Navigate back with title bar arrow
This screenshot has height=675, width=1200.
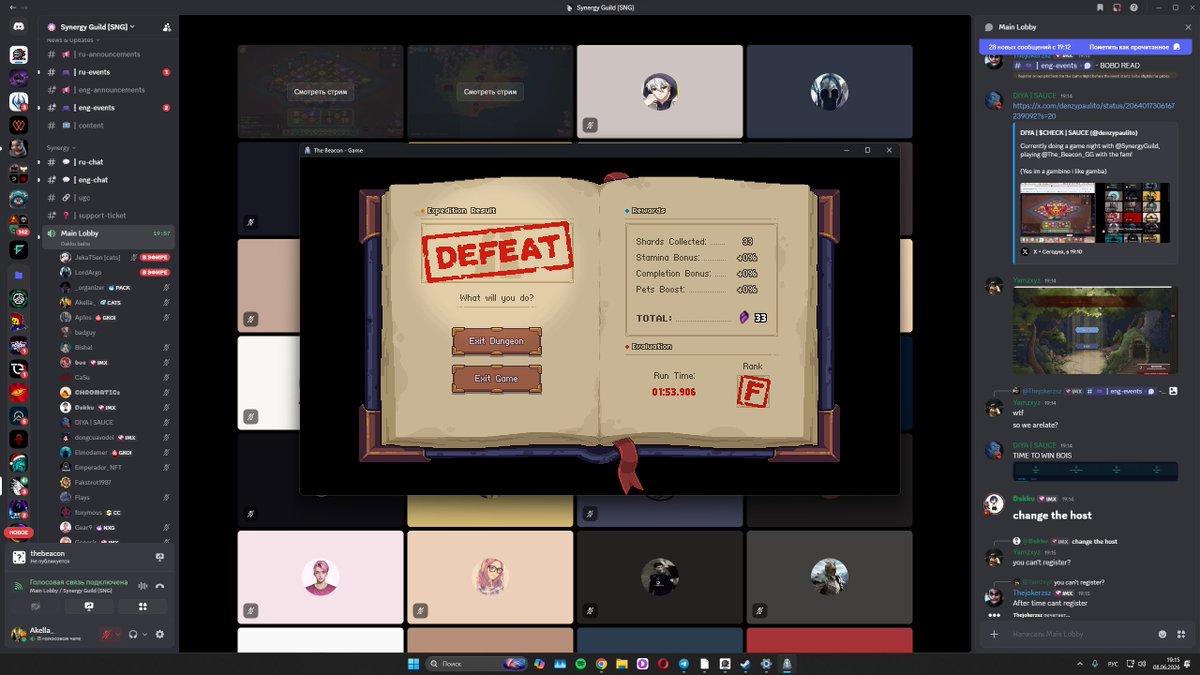click(x=11, y=7)
